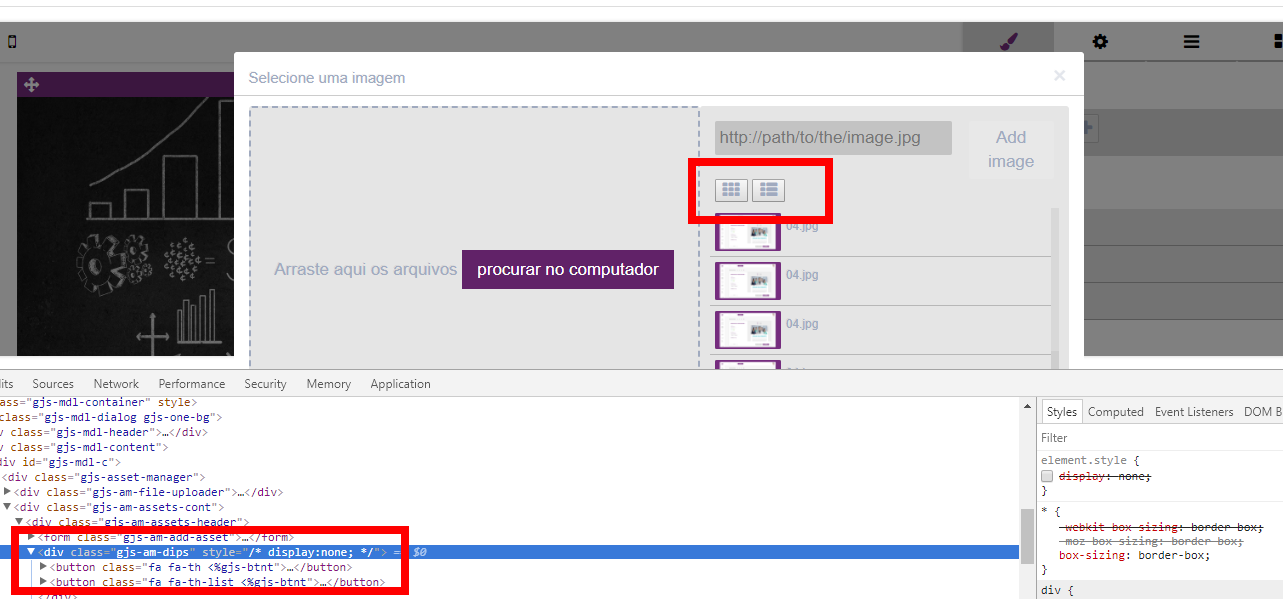Click the Add image button
Screen dimensions: 1283x599
click(x=1011, y=149)
